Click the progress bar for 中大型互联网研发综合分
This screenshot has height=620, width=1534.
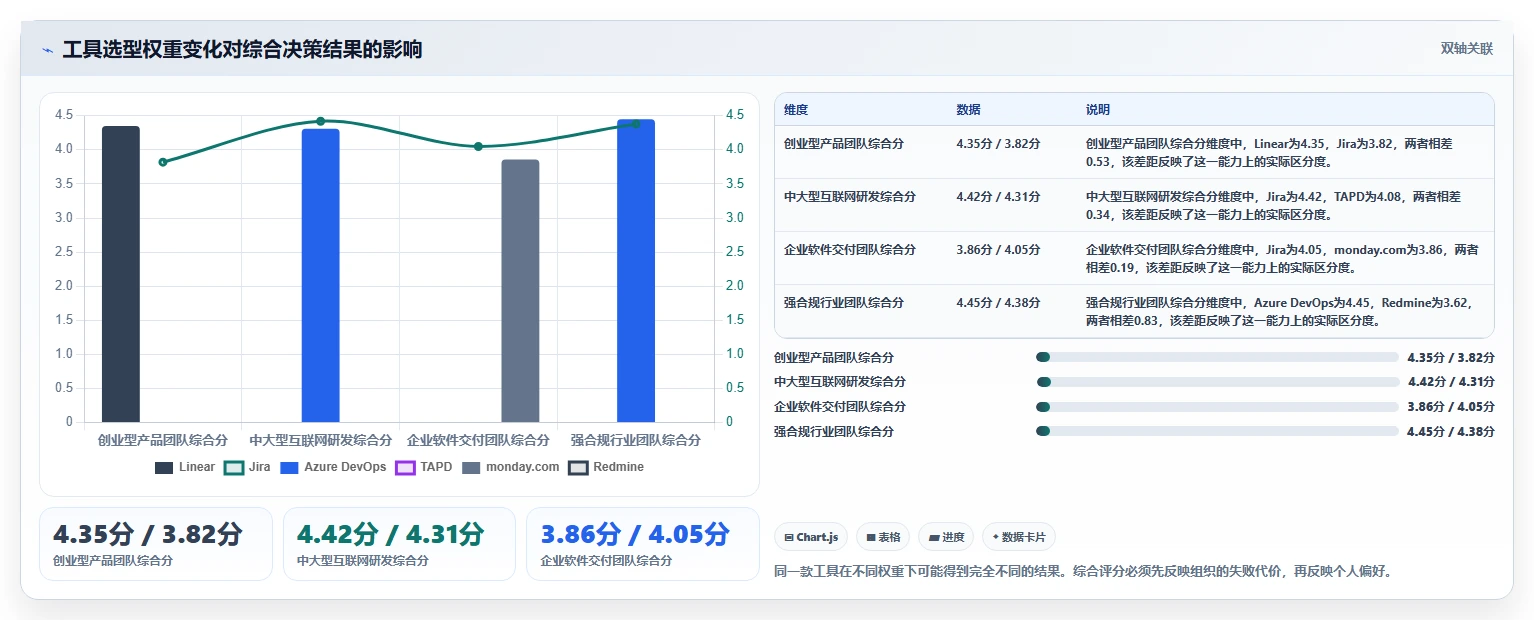(x=1218, y=382)
